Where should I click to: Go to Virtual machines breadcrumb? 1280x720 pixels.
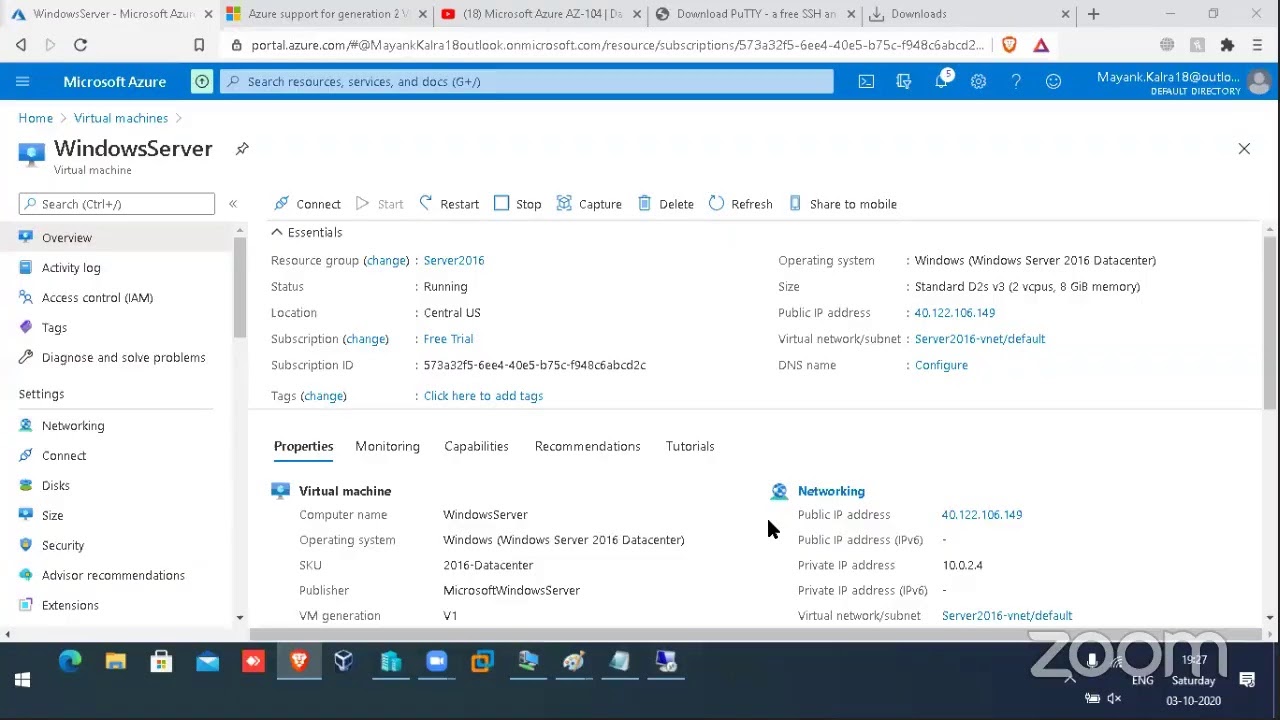coord(121,118)
